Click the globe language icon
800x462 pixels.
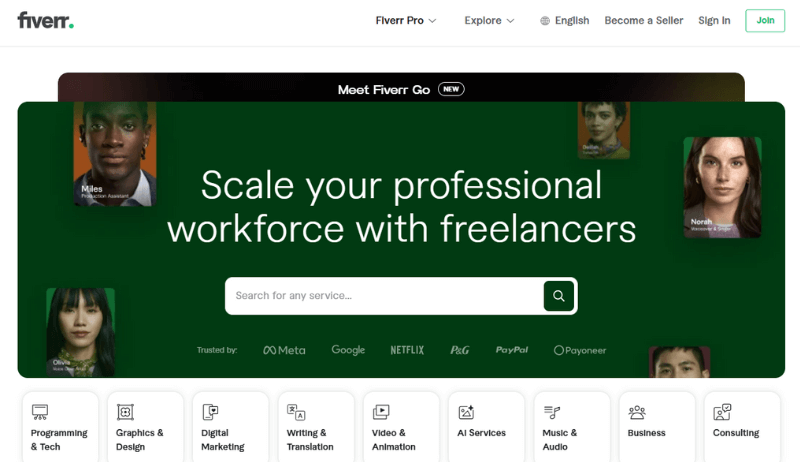(545, 21)
